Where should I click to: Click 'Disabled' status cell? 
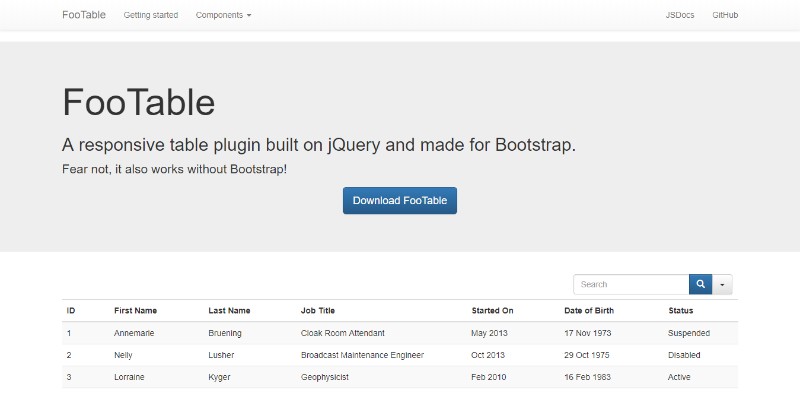coord(684,355)
